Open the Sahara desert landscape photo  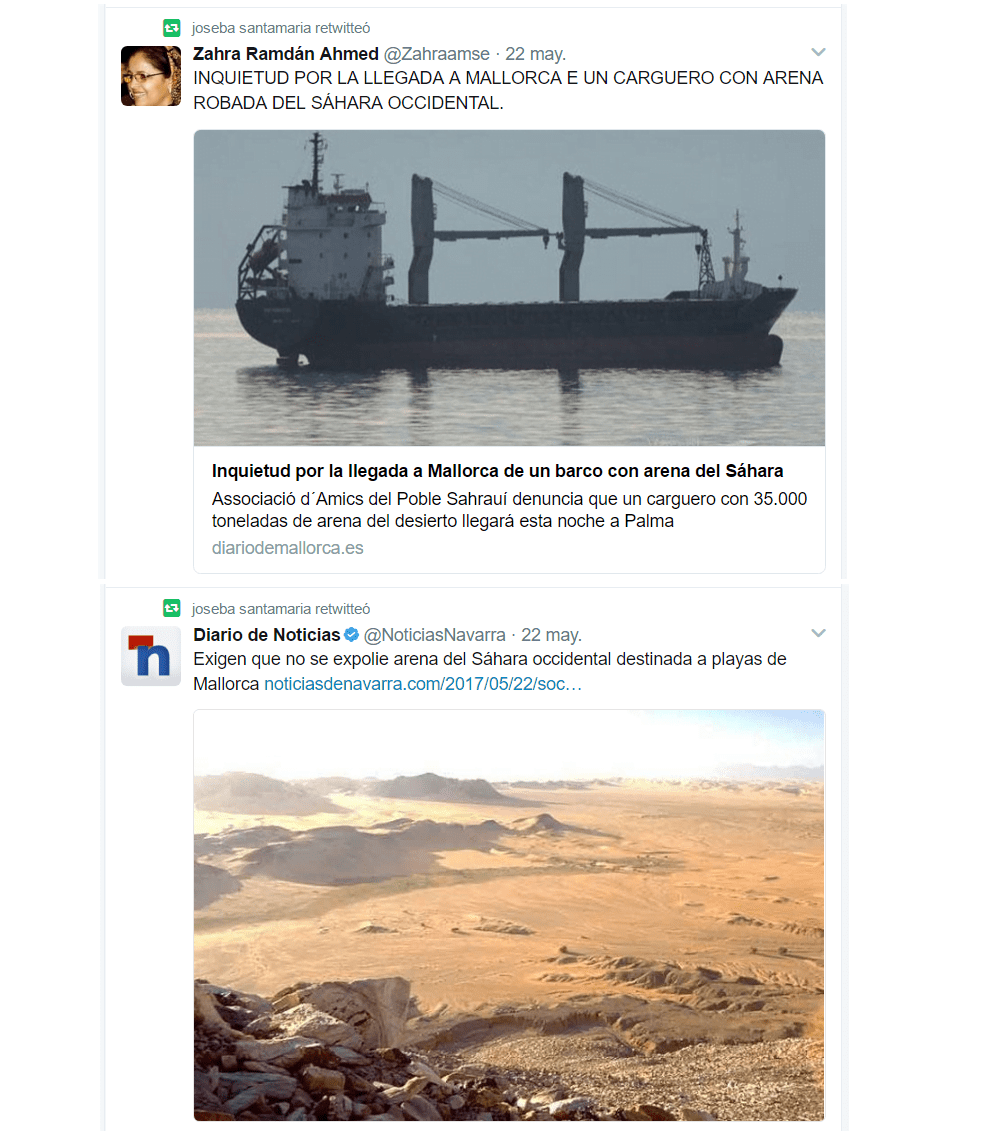[x=509, y=915]
